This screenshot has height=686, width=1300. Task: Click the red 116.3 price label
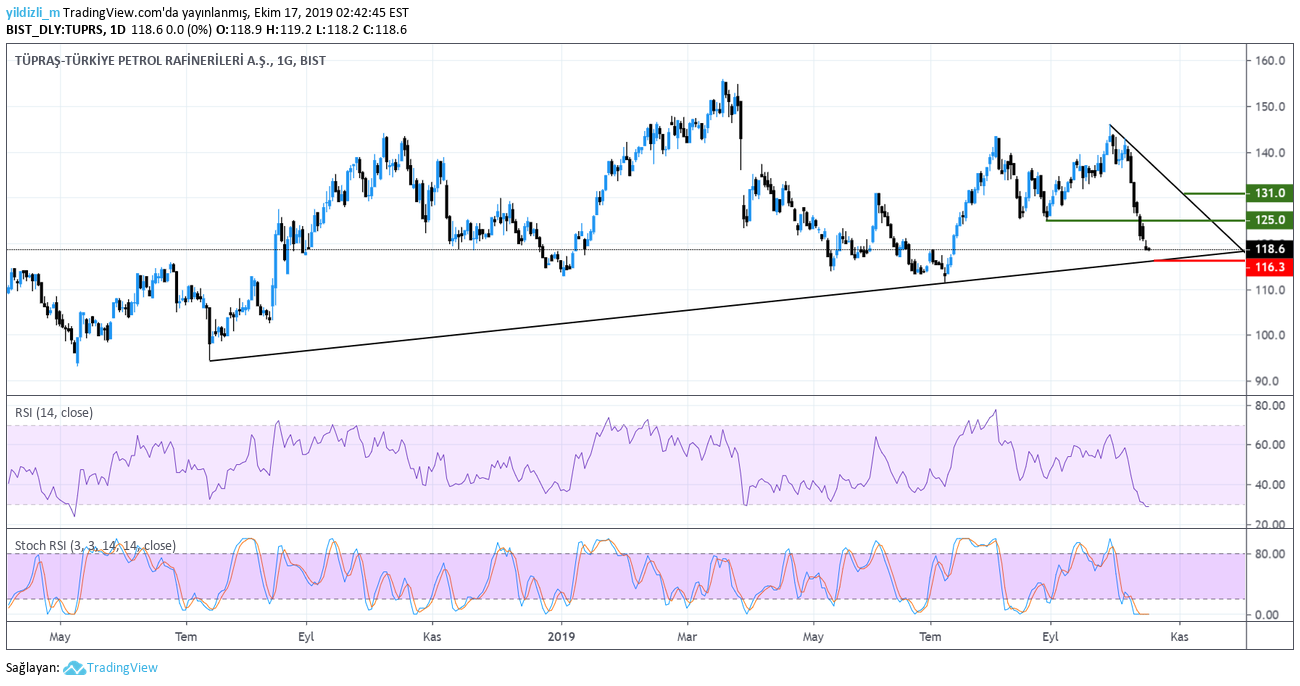(x=1268, y=267)
